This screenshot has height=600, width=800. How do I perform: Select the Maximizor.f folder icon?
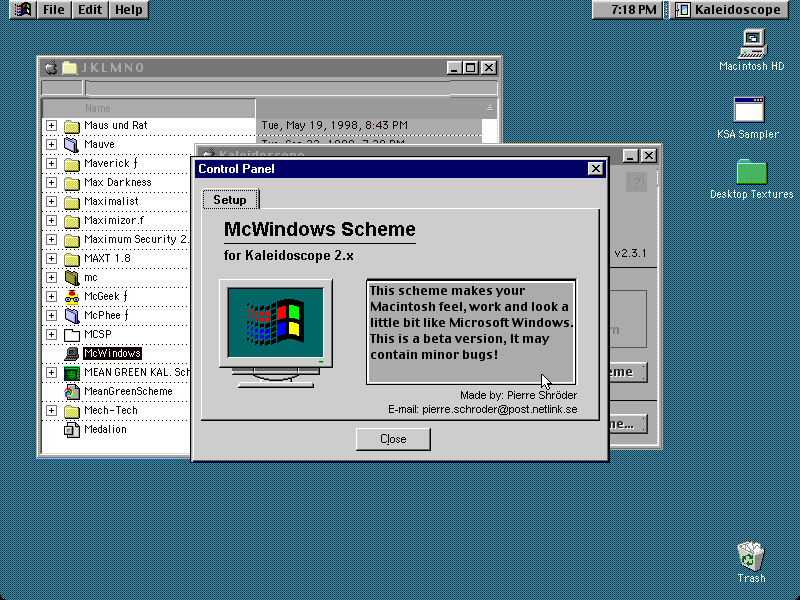coord(72,220)
